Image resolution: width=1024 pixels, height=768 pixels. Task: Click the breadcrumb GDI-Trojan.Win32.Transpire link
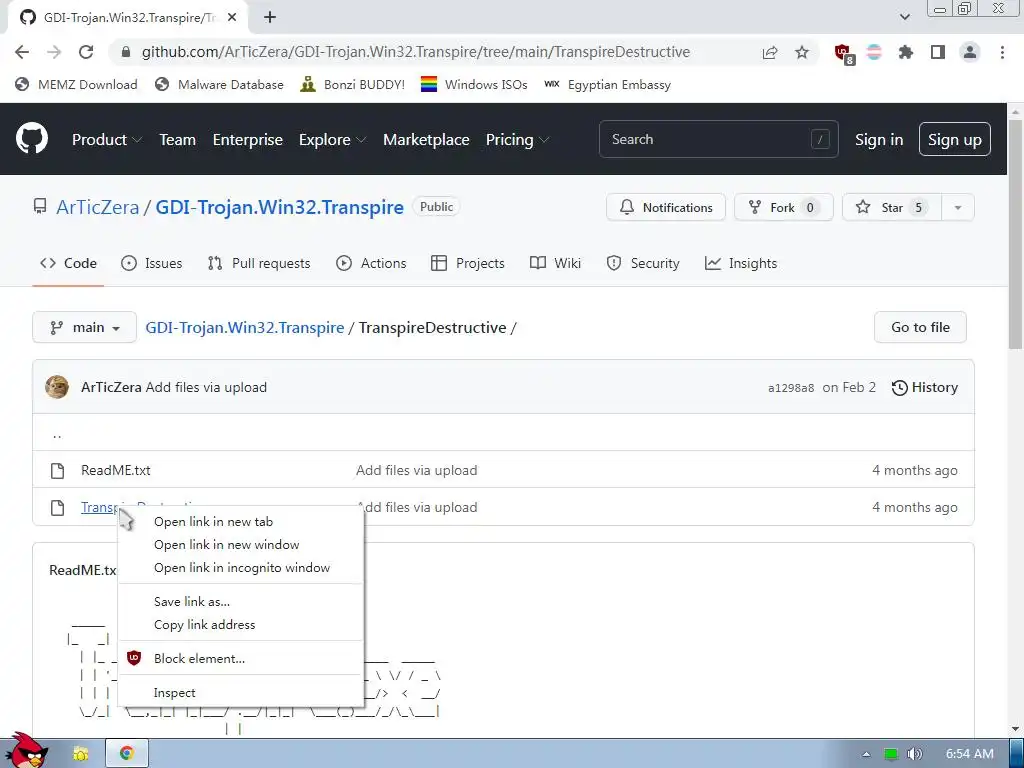(244, 327)
